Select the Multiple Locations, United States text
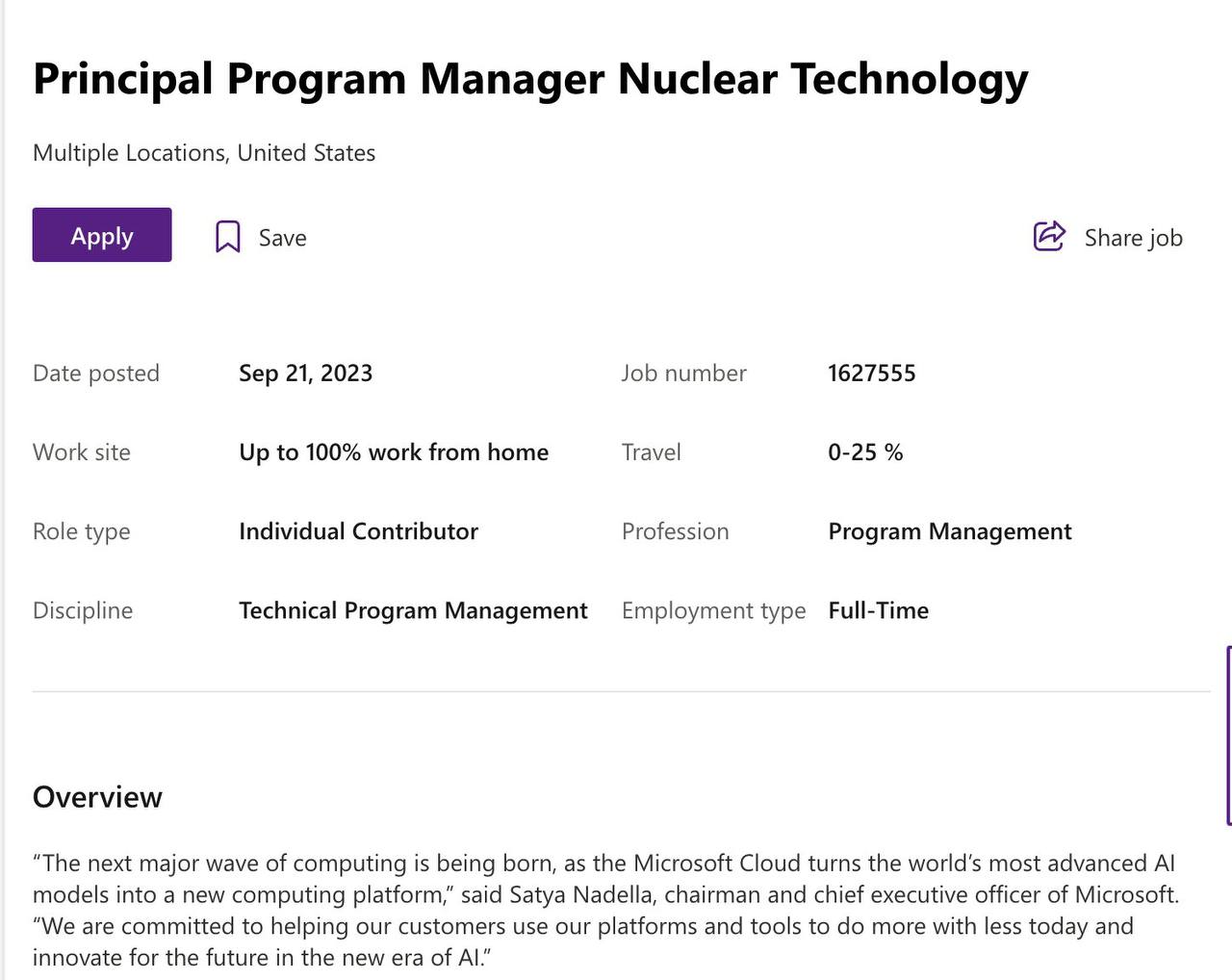The height and width of the screenshot is (980, 1232). point(204,153)
